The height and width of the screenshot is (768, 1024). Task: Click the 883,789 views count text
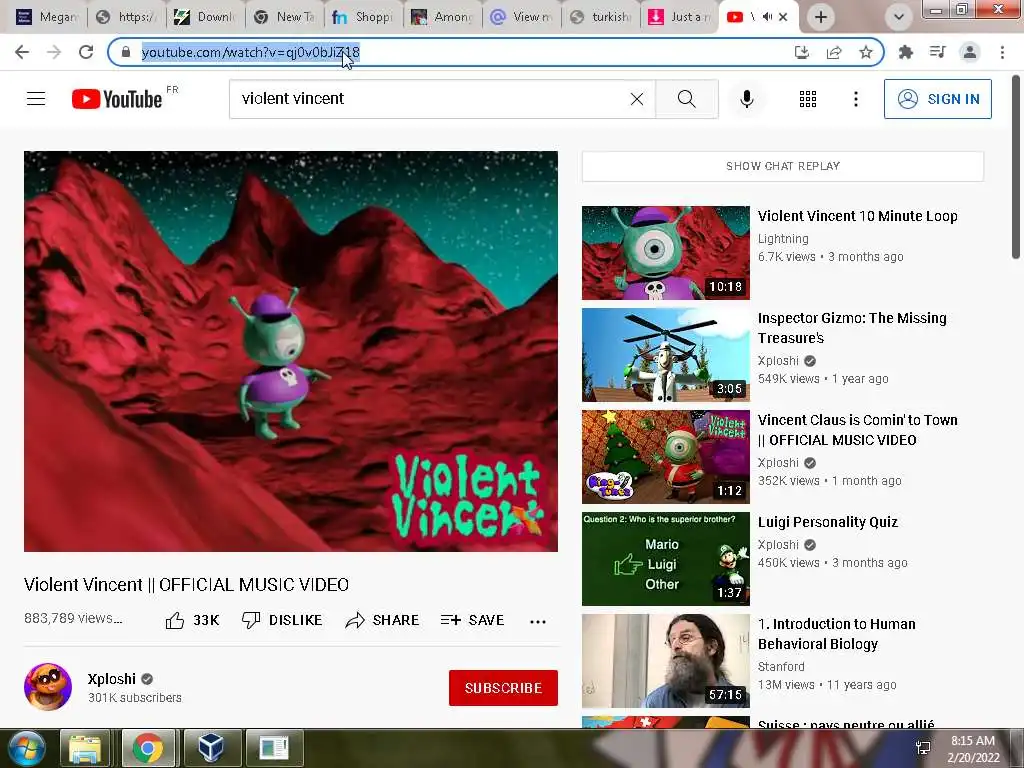click(x=72, y=618)
